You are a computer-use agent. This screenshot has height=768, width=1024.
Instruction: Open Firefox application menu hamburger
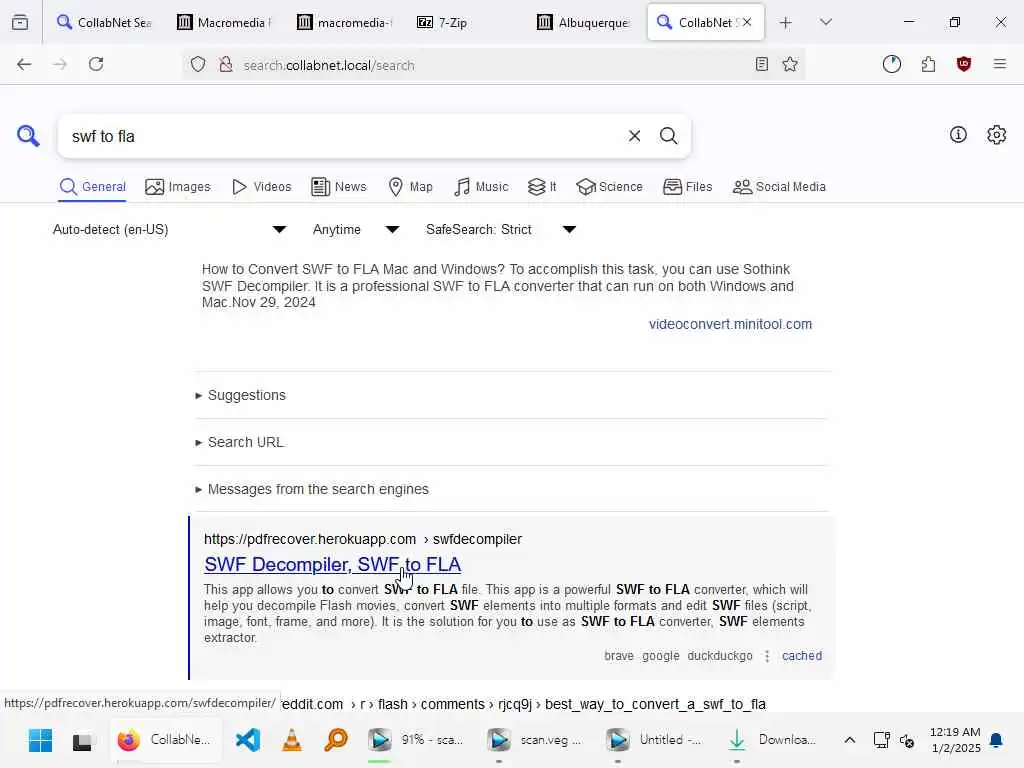click(x=999, y=64)
